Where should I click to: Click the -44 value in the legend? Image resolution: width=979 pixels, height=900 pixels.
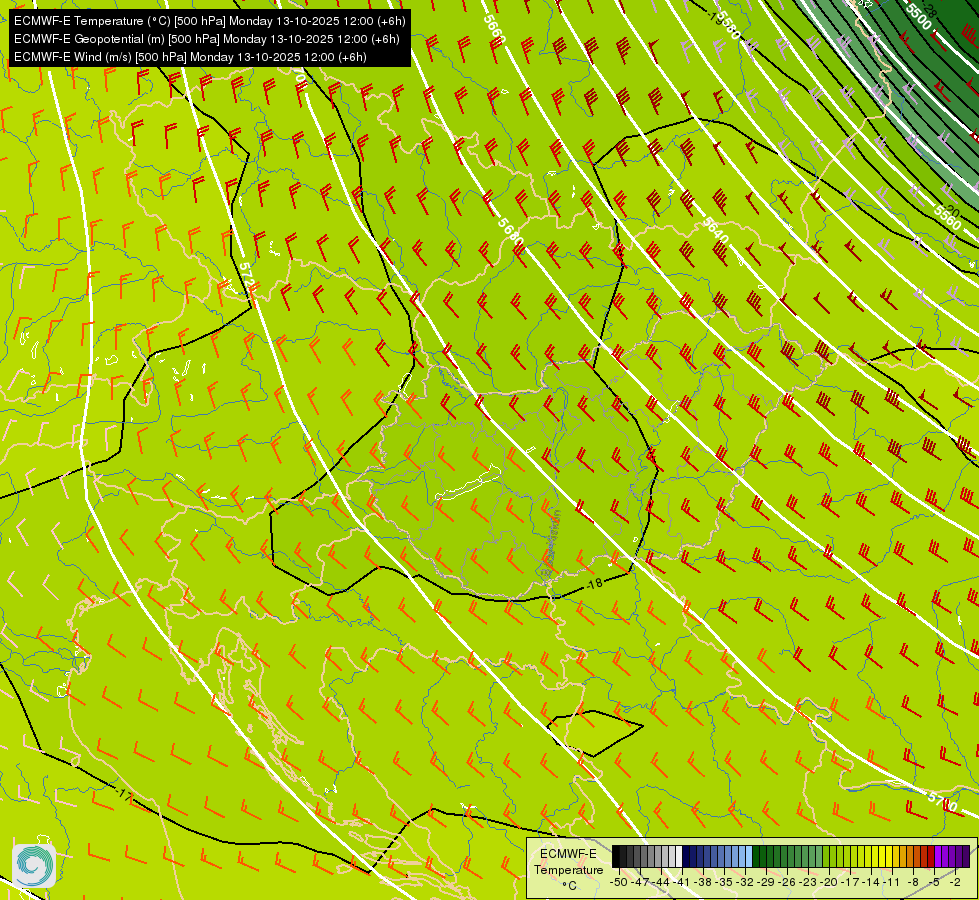(661, 882)
